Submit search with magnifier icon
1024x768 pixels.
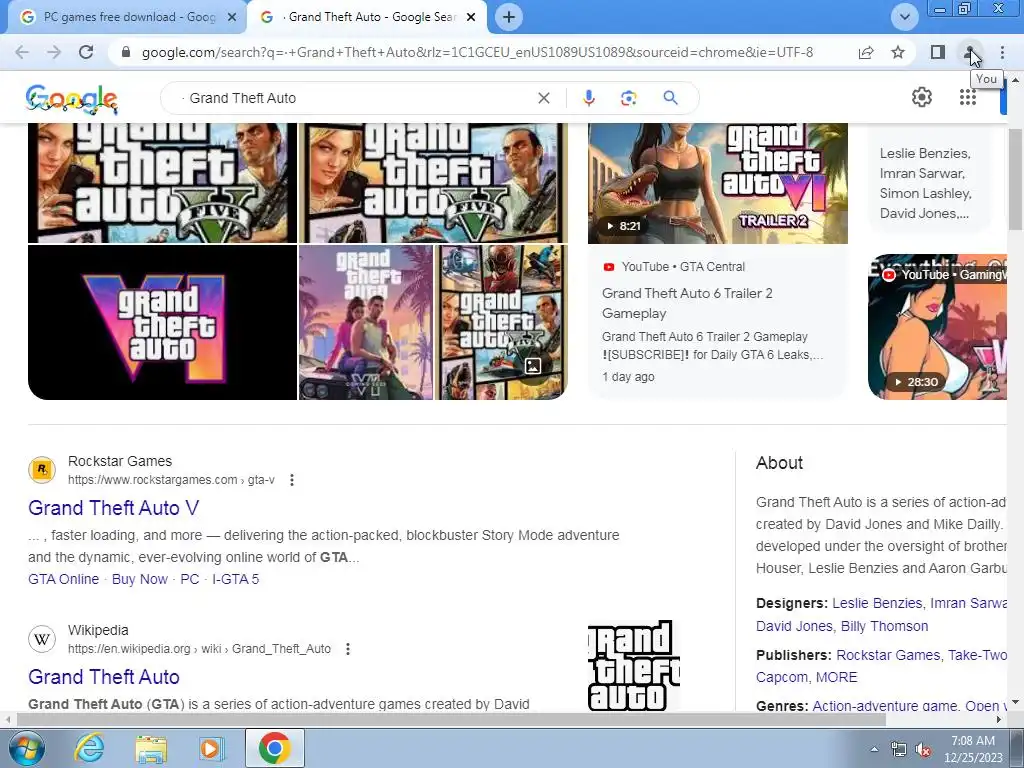coord(670,98)
